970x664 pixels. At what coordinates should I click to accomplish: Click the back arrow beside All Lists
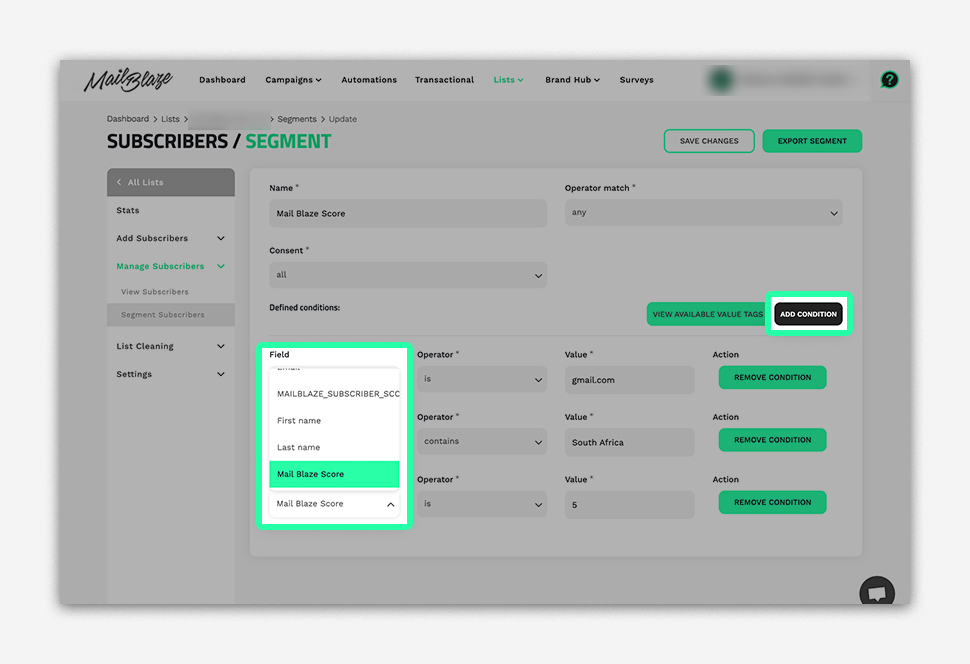pyautogui.click(x=119, y=182)
